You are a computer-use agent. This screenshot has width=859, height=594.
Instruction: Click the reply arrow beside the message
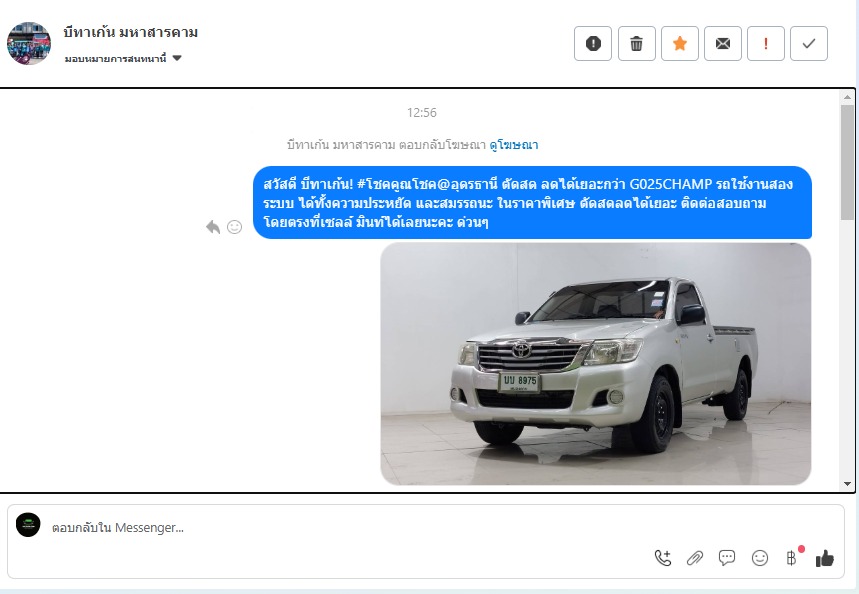click(213, 227)
